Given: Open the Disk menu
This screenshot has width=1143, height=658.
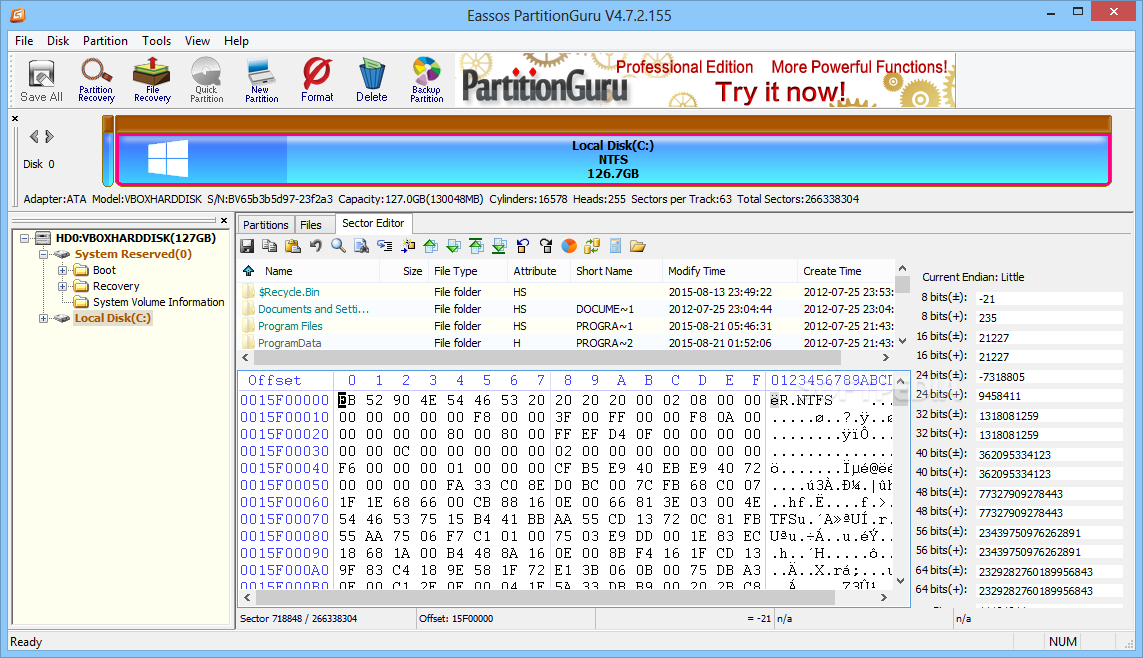Looking at the screenshot, I should (x=58, y=41).
